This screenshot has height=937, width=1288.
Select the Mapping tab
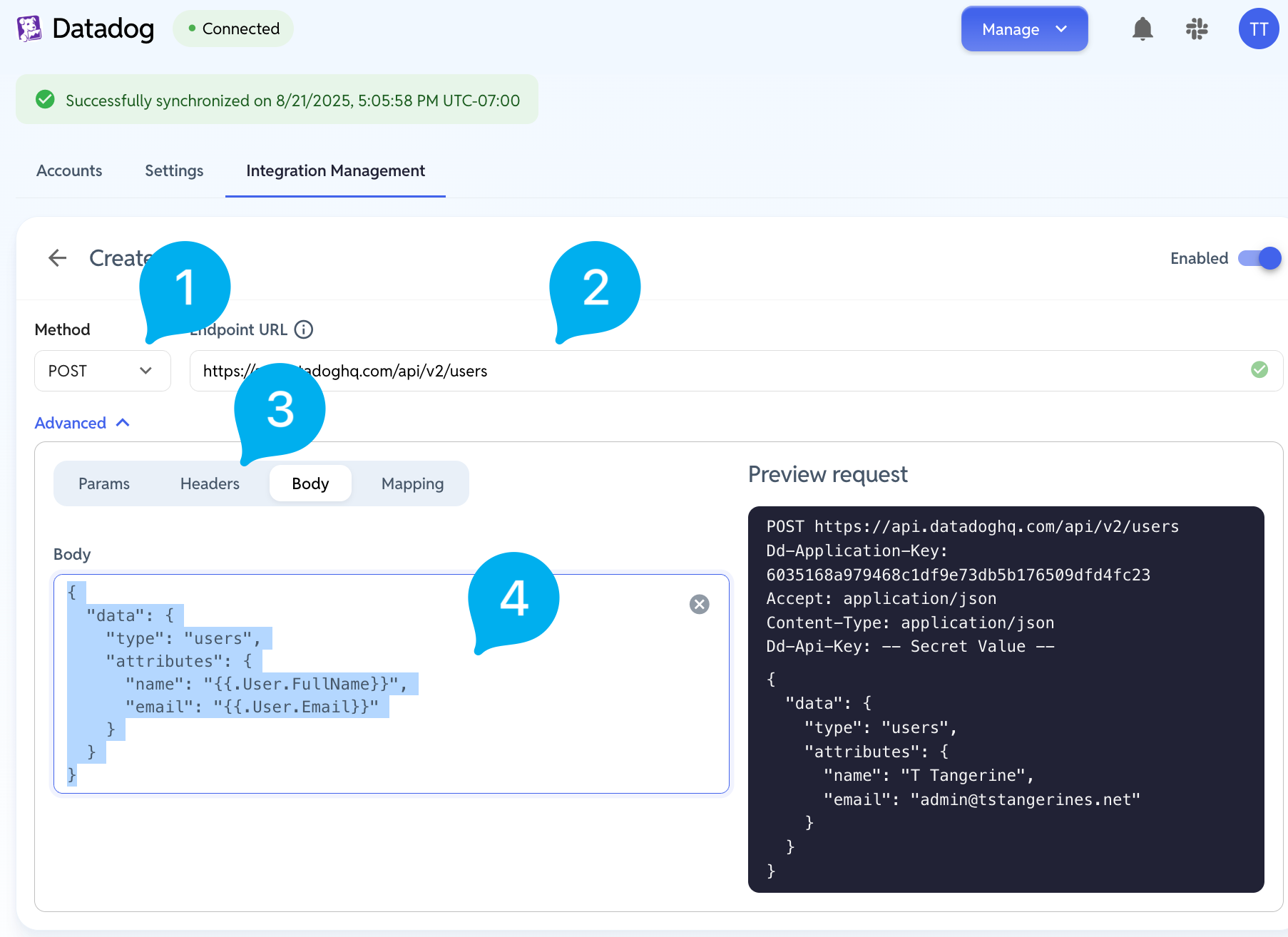[x=412, y=483]
